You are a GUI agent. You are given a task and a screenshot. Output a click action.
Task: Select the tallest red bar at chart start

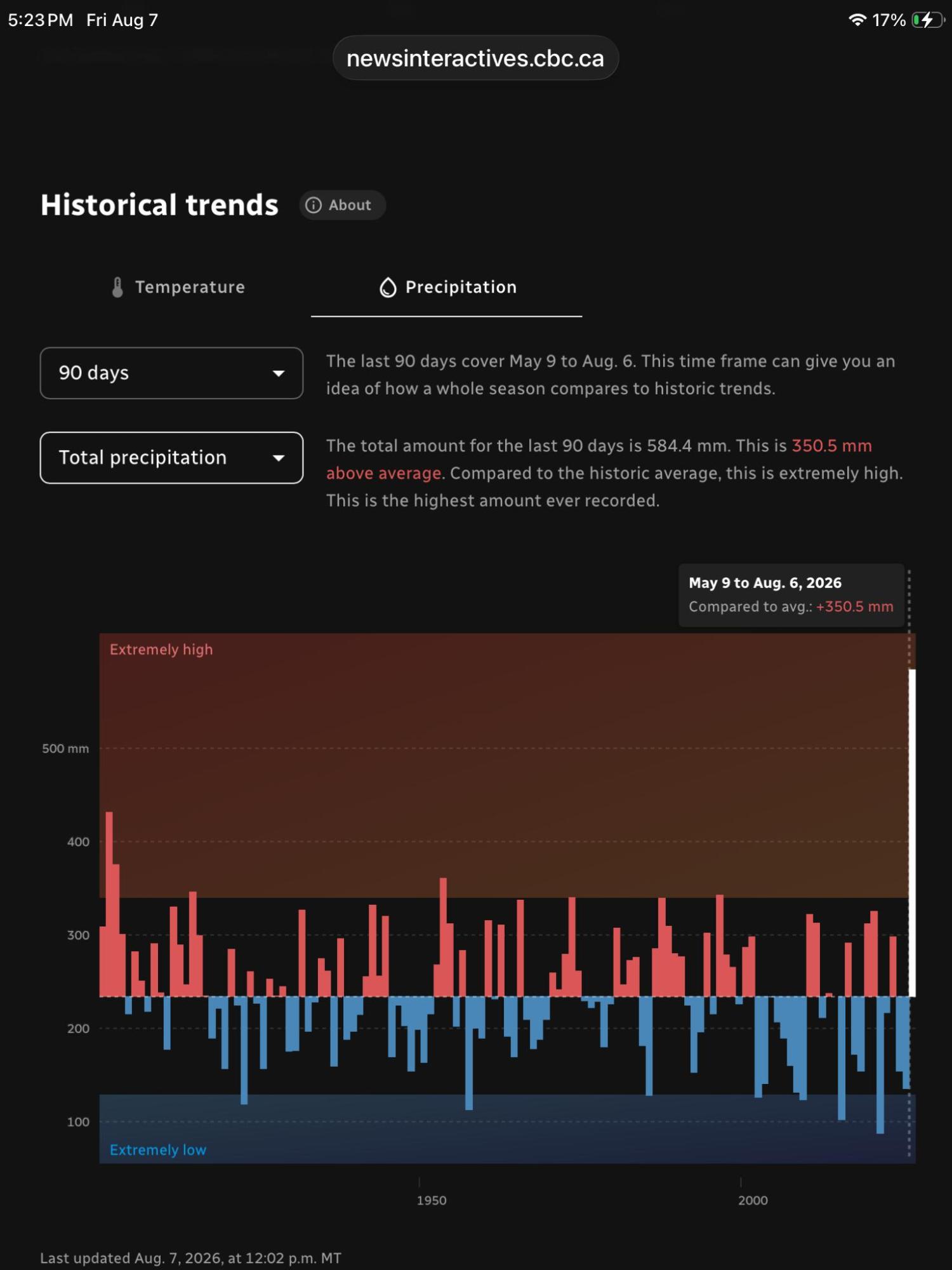(109, 904)
